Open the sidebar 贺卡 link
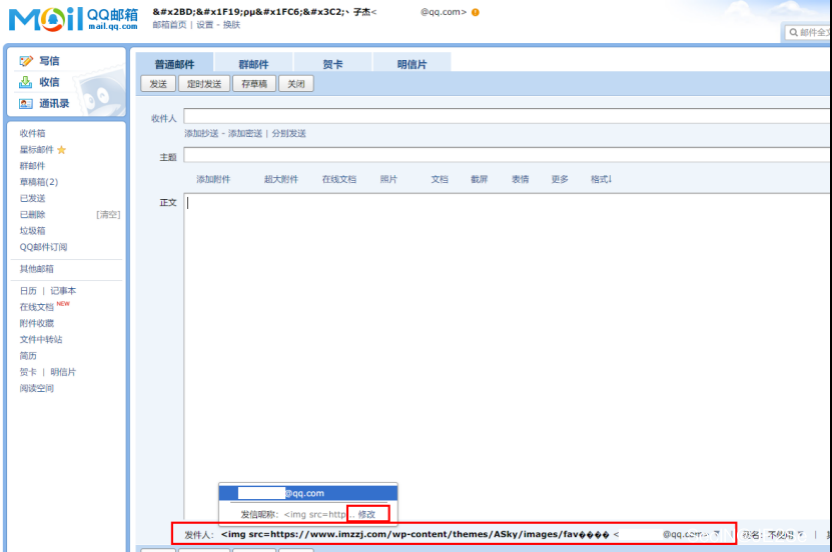This screenshot has width=832, height=552. pos(28,372)
